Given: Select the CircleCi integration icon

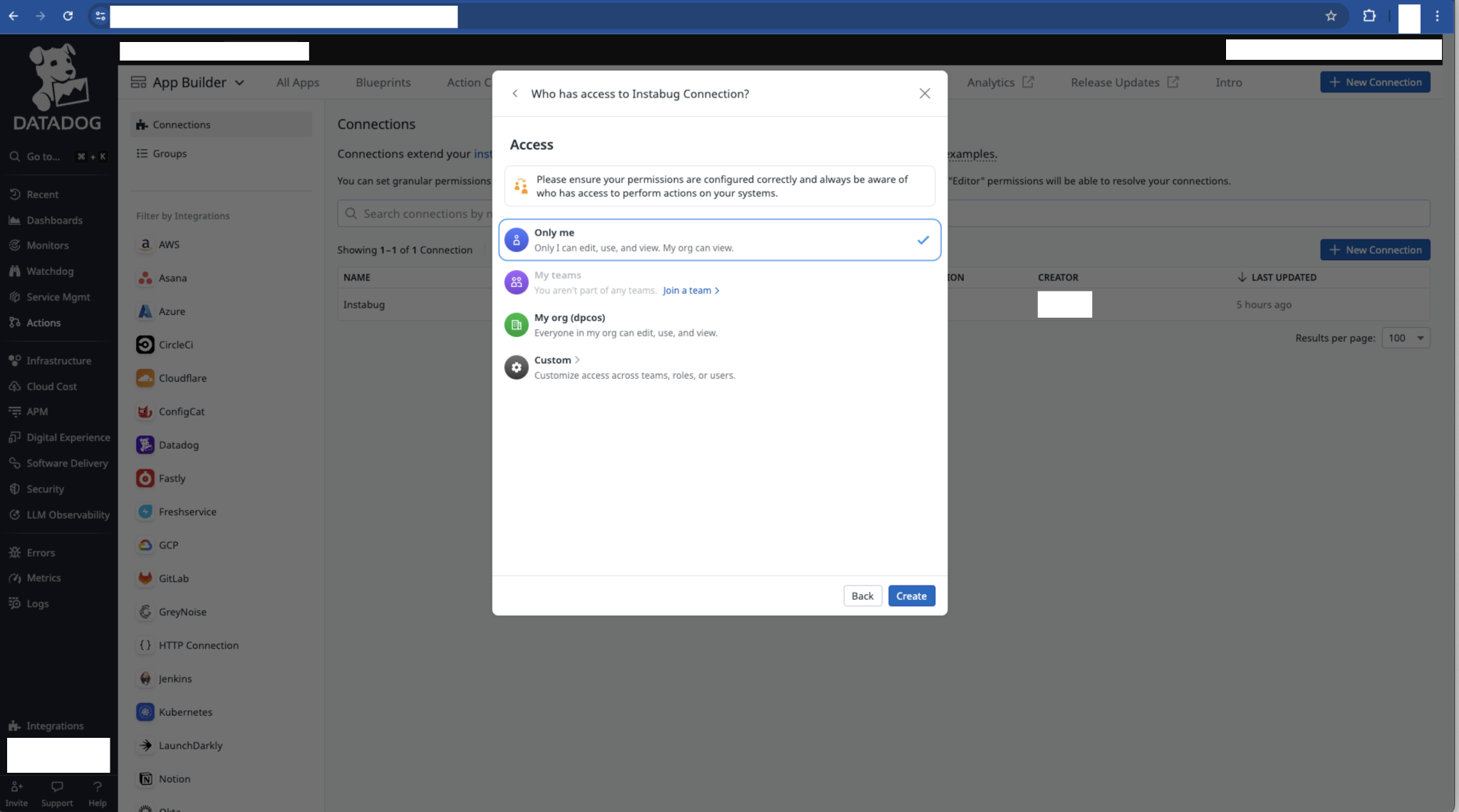Looking at the screenshot, I should [x=145, y=345].
